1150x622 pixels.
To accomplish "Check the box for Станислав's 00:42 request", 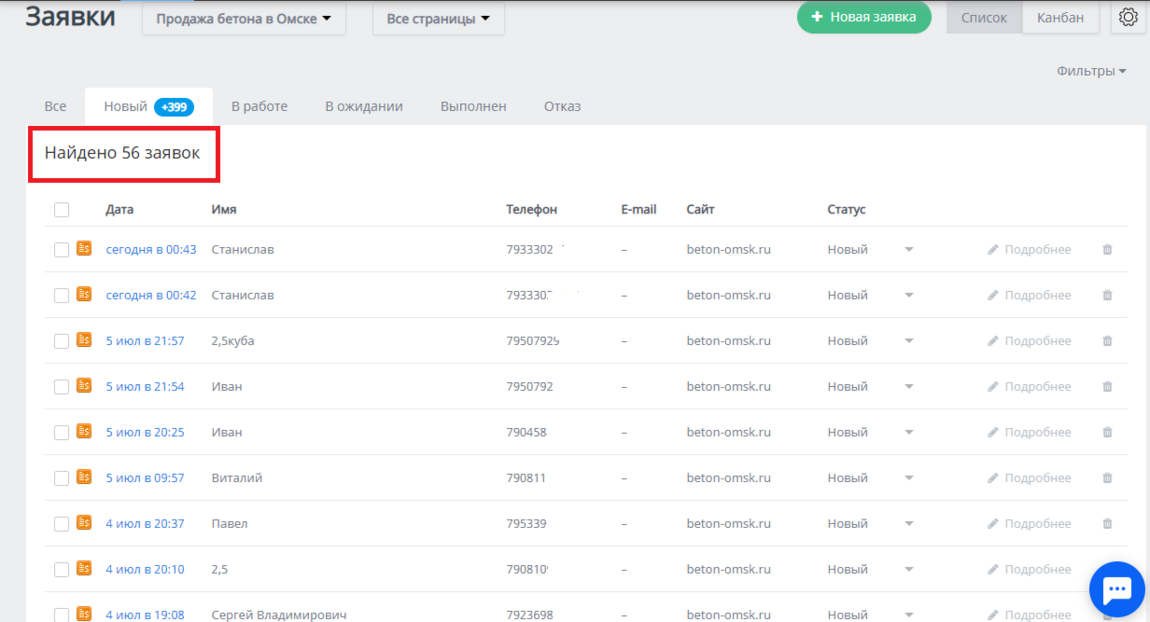I will [62, 296].
